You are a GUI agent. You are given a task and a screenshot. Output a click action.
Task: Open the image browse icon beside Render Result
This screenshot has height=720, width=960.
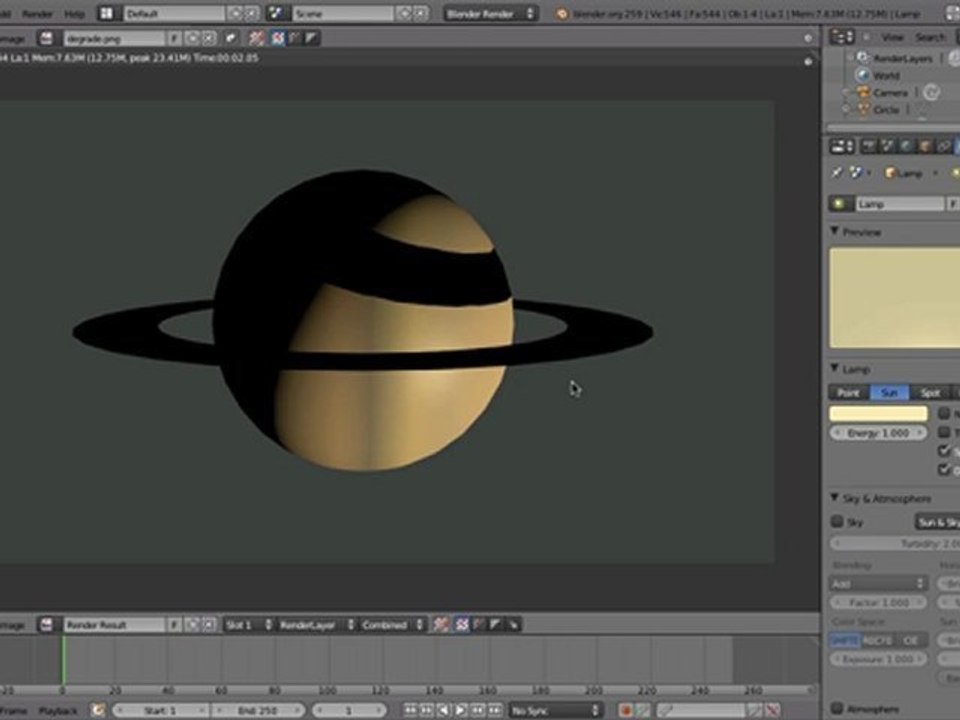pyautogui.click(x=47, y=624)
